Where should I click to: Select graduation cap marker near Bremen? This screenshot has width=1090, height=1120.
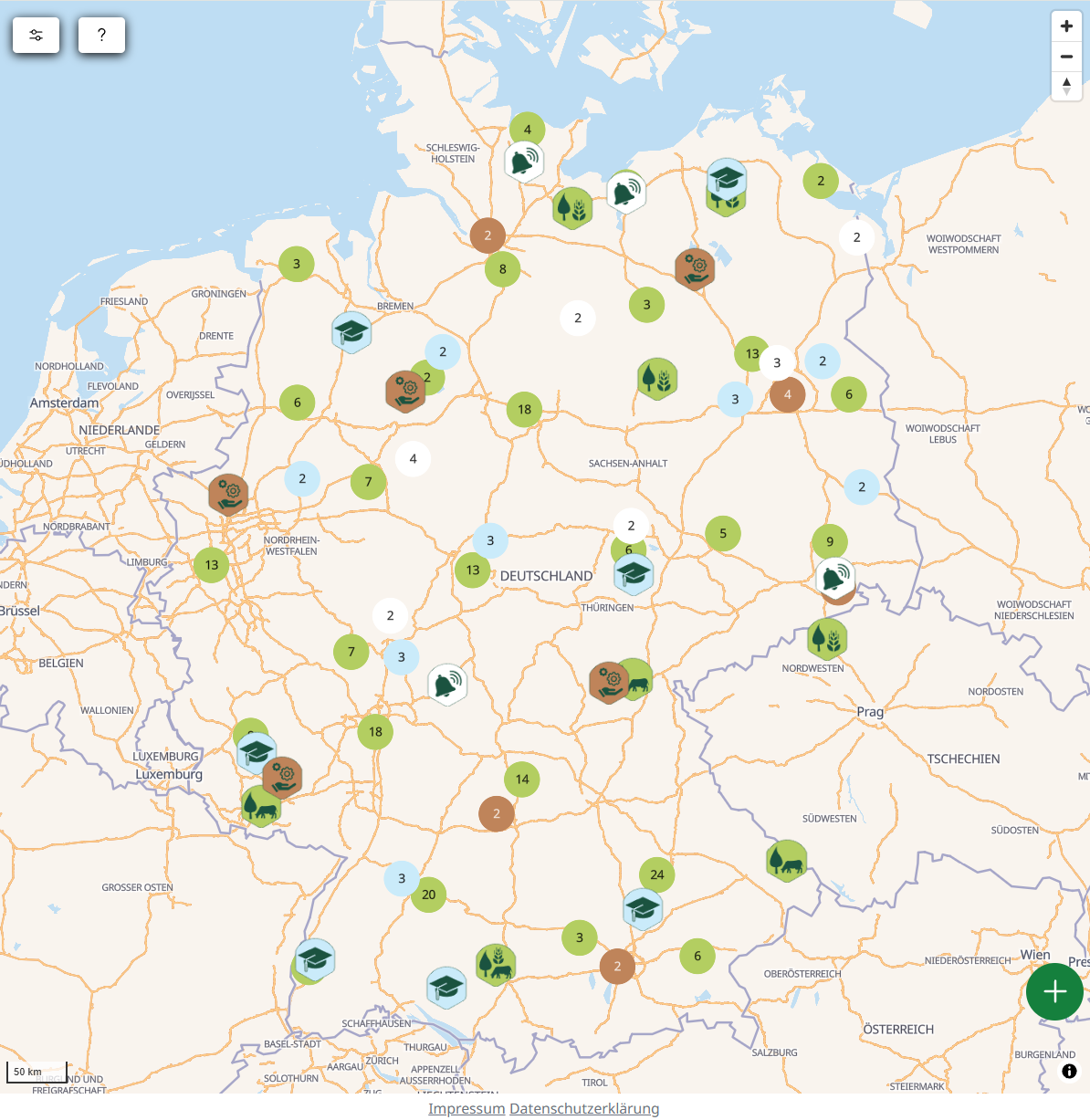point(351,332)
